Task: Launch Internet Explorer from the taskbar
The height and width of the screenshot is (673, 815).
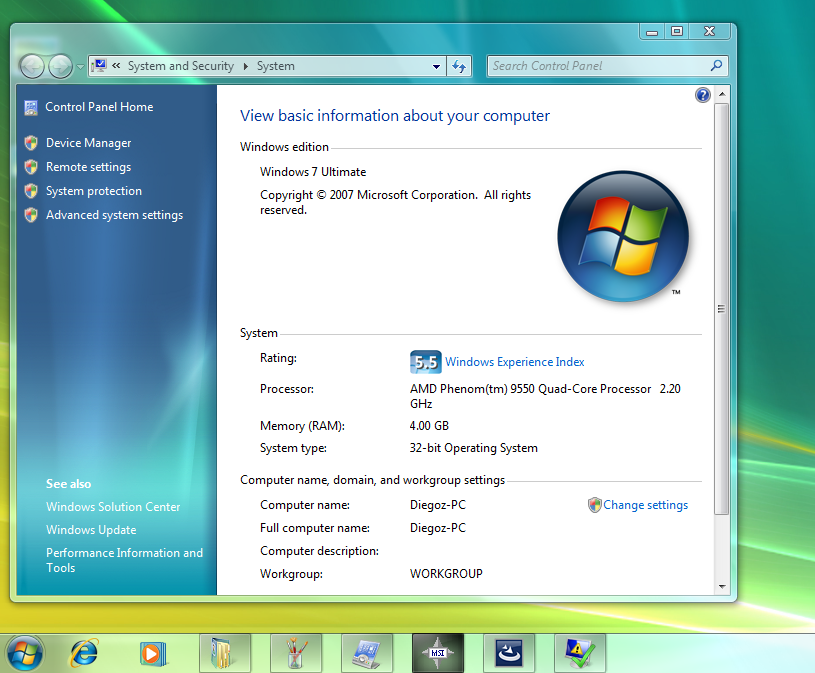Action: [84, 652]
